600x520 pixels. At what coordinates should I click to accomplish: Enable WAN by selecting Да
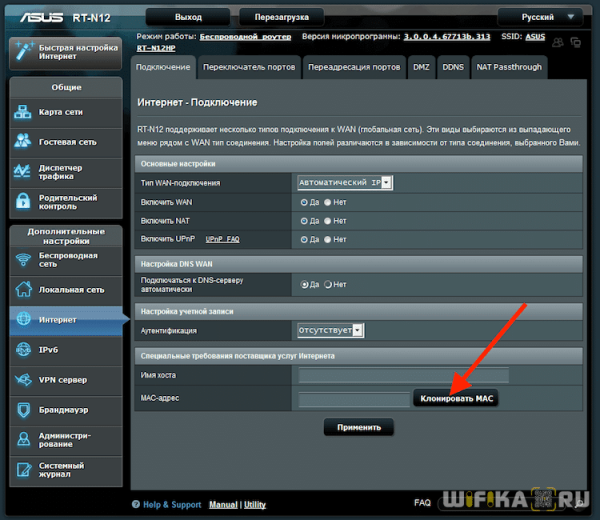point(304,202)
